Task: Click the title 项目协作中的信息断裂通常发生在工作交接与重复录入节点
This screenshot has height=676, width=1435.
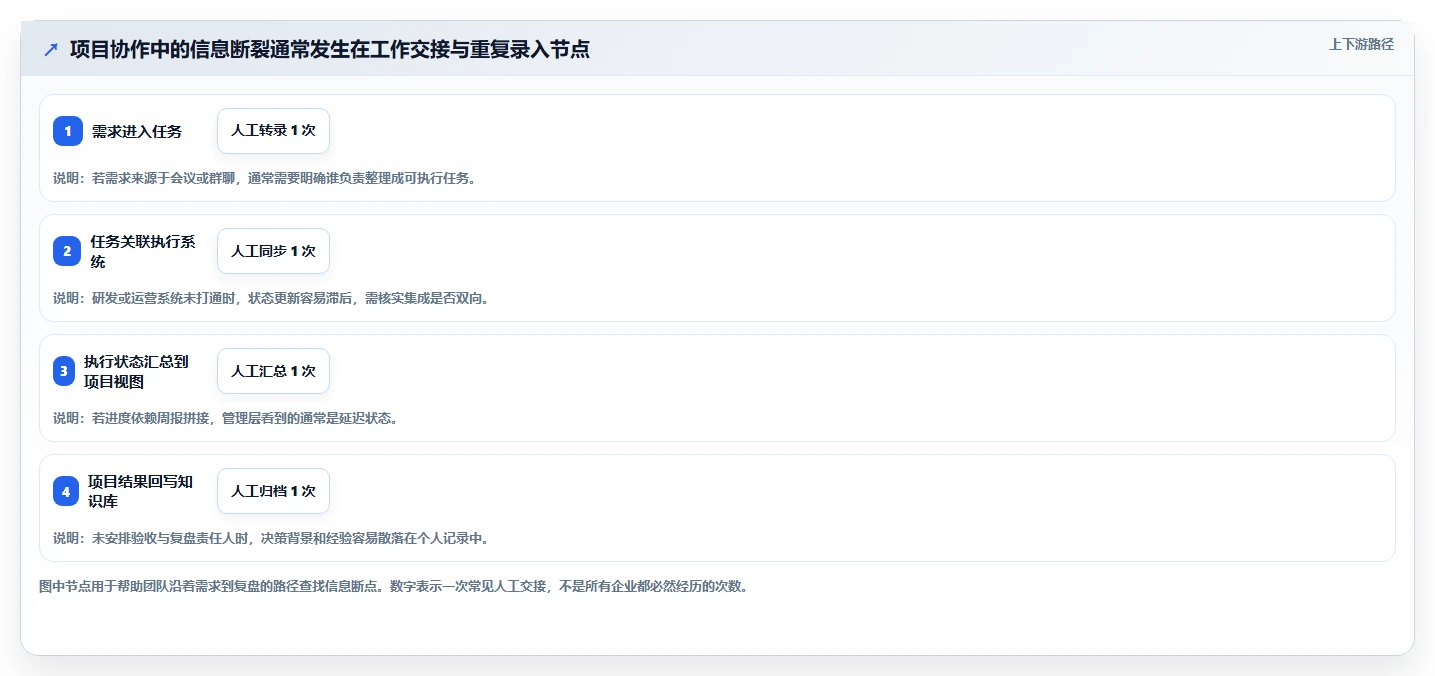Action: [x=330, y=49]
